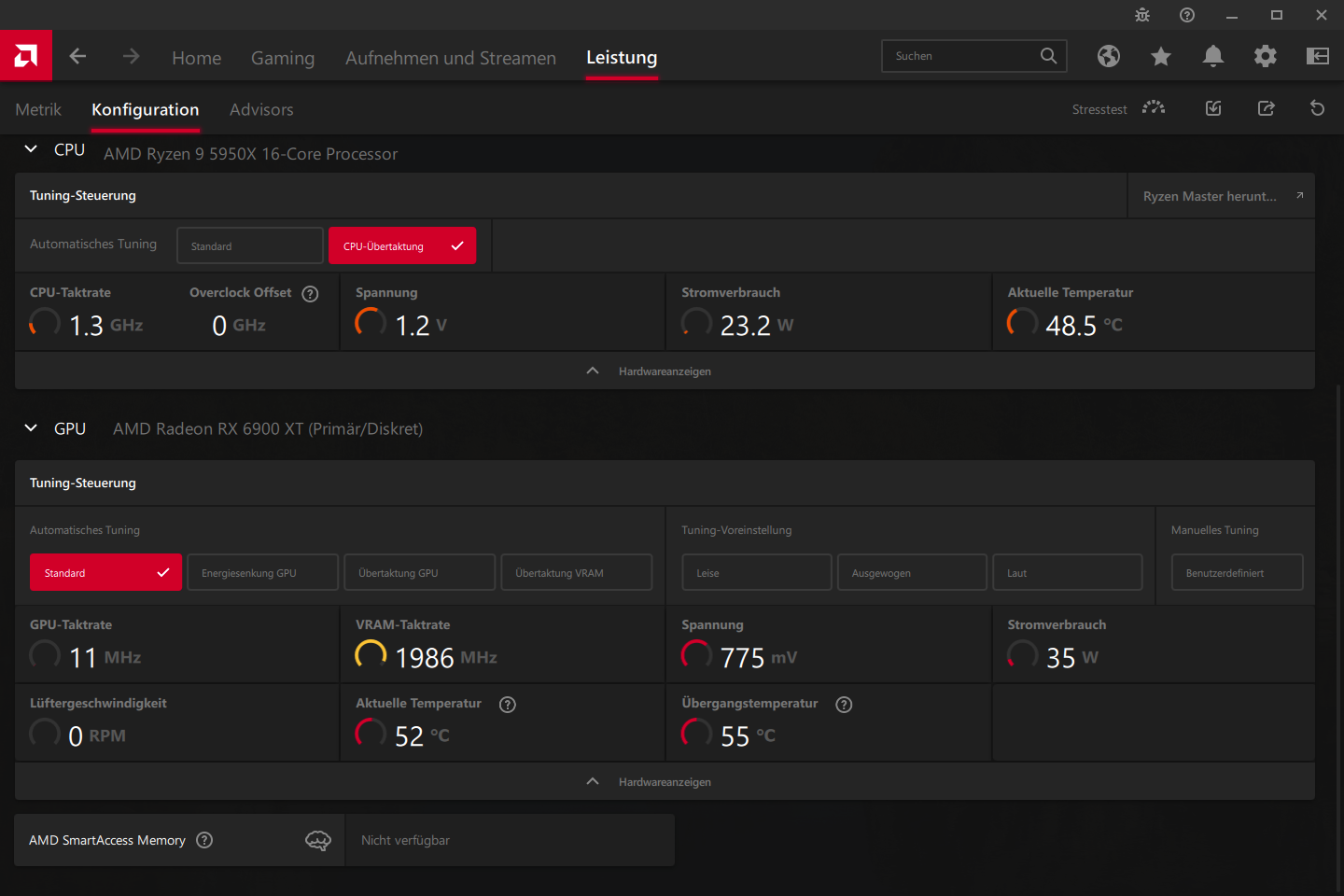Viewport: 1344px width, 896px height.
Task: Collapse GPU Hardwareanzeigen panel
Action: 665,781
